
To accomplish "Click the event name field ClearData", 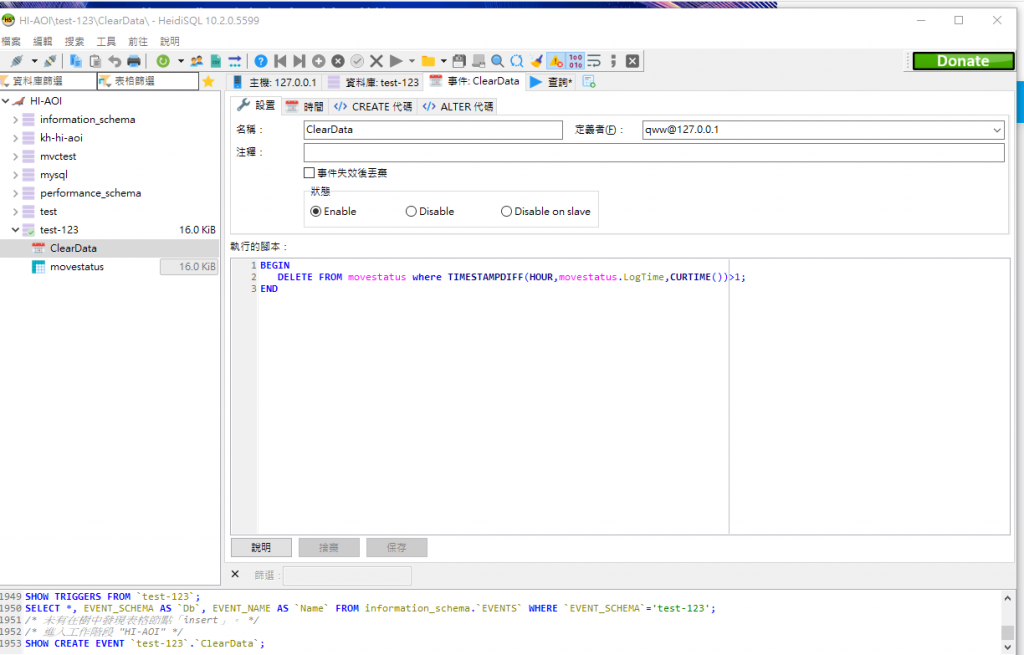I will 433,130.
